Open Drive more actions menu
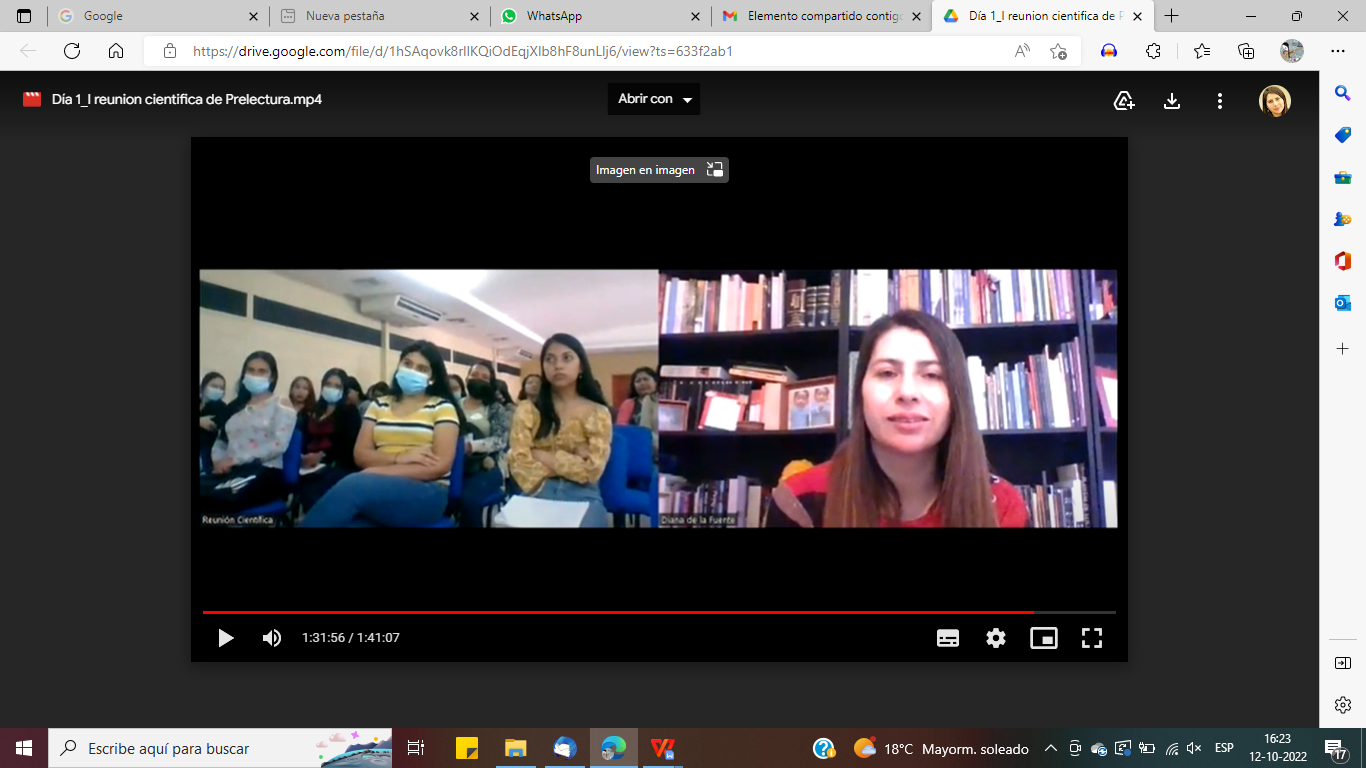 tap(1220, 100)
